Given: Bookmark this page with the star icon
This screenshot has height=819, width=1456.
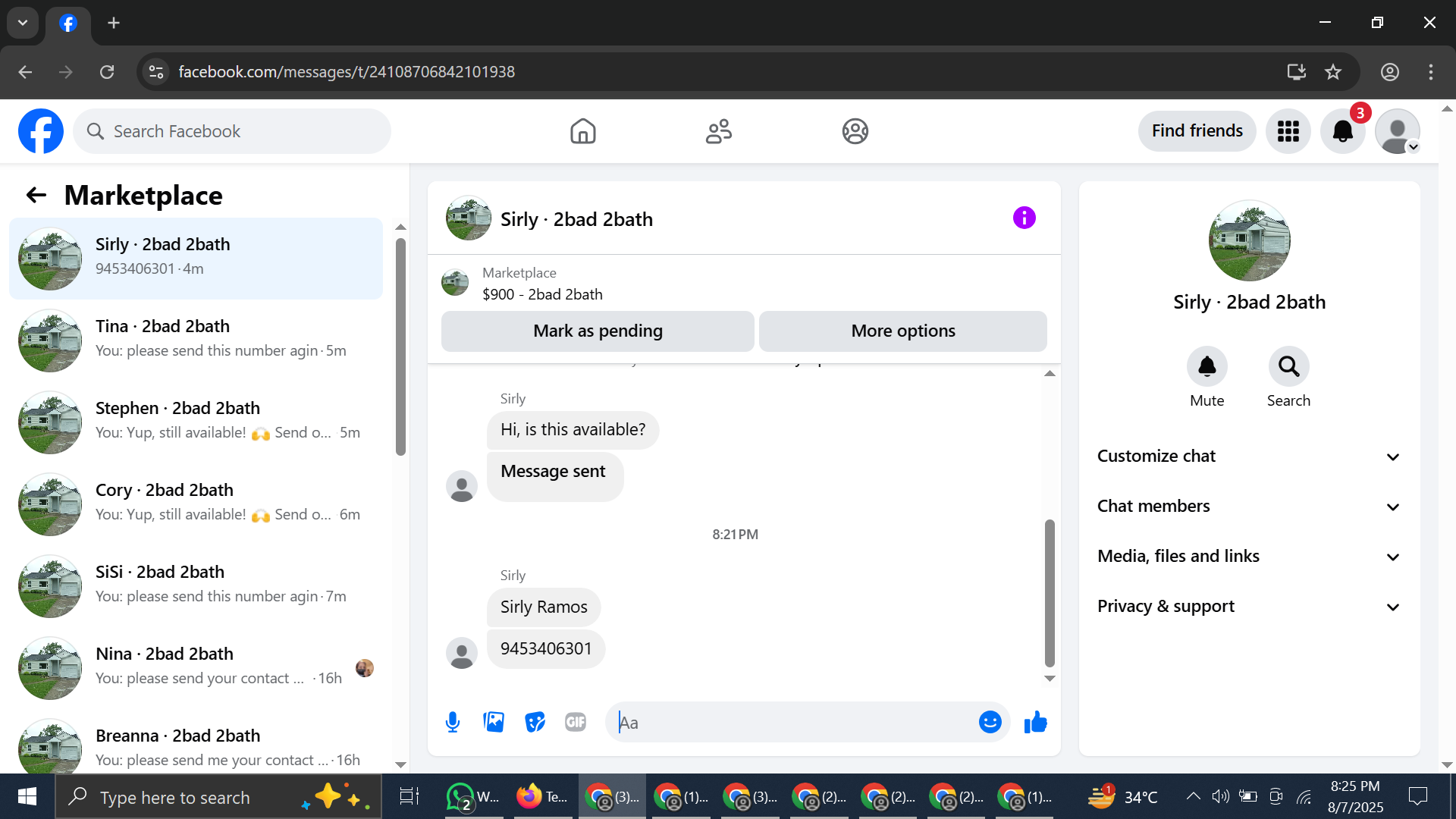Looking at the screenshot, I should click(x=1333, y=72).
